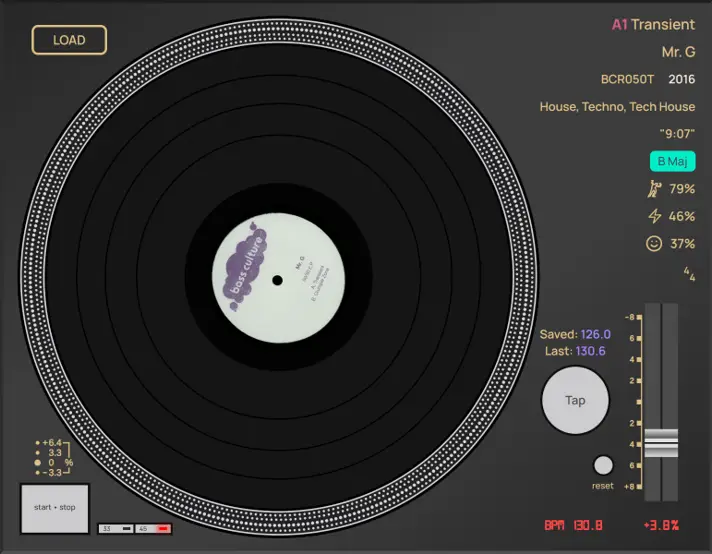Click the danceability dancer icon
This screenshot has width=712, height=554.
click(654, 189)
